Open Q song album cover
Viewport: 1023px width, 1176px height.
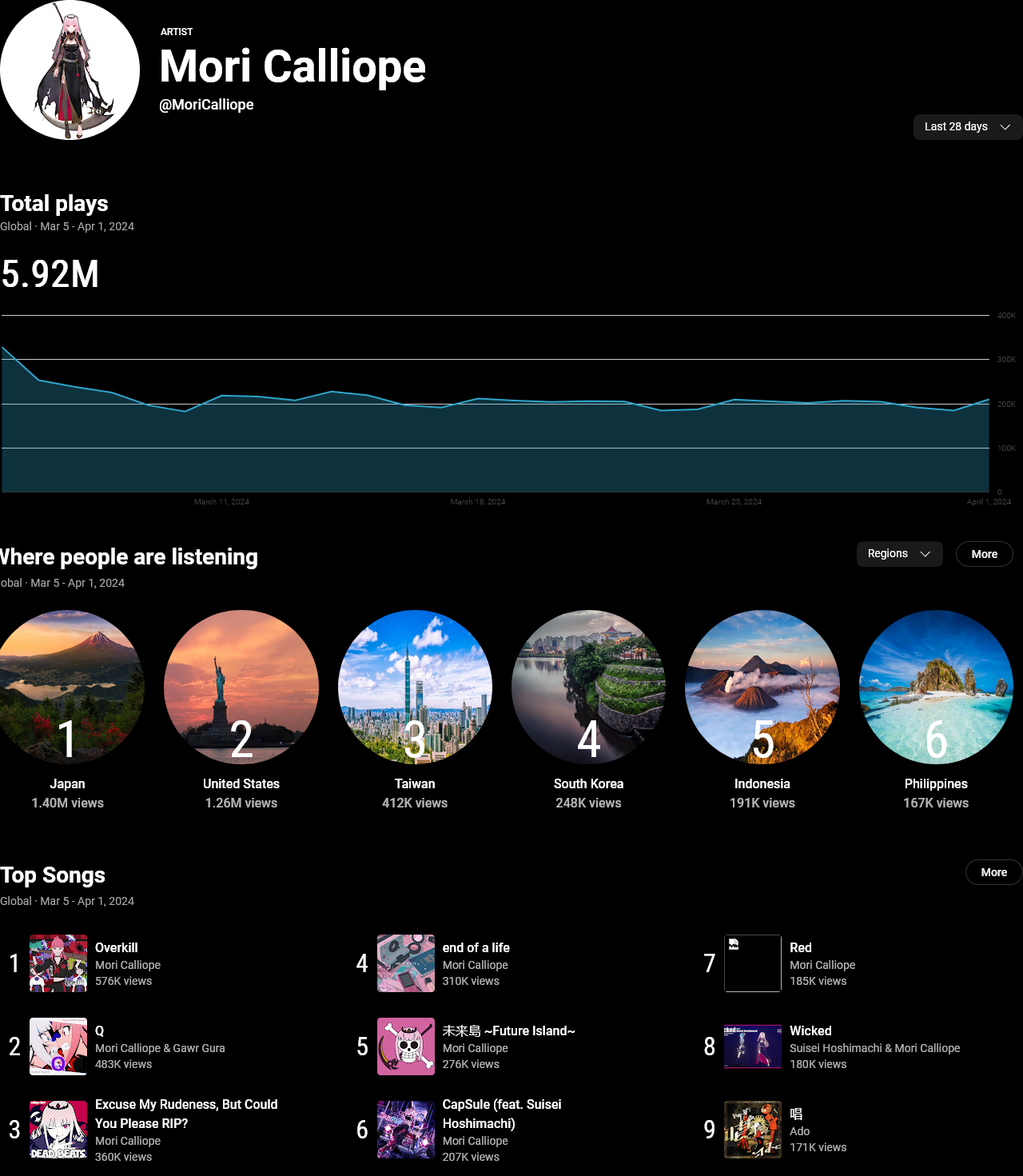58,1046
